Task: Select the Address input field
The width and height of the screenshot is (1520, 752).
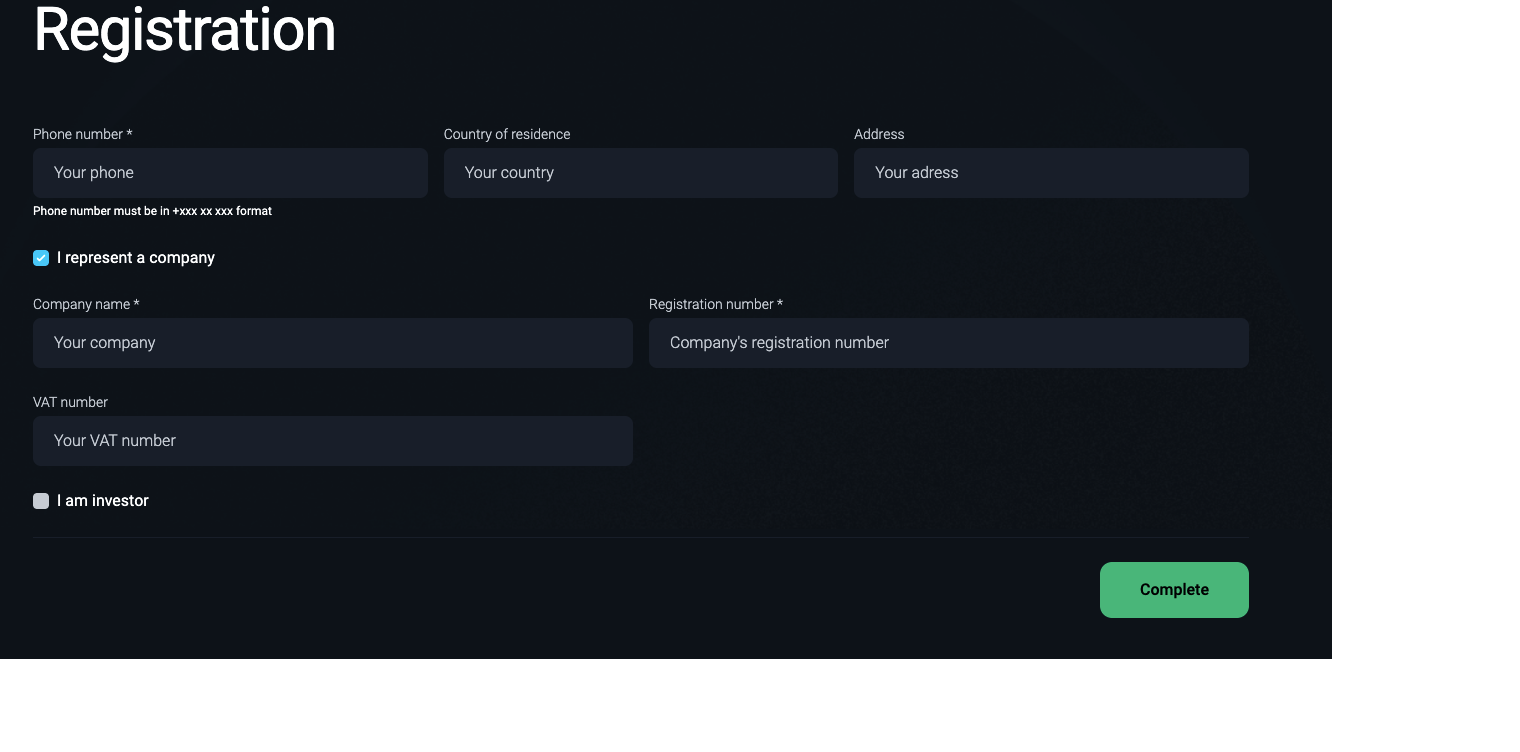Action: click(x=1050, y=173)
